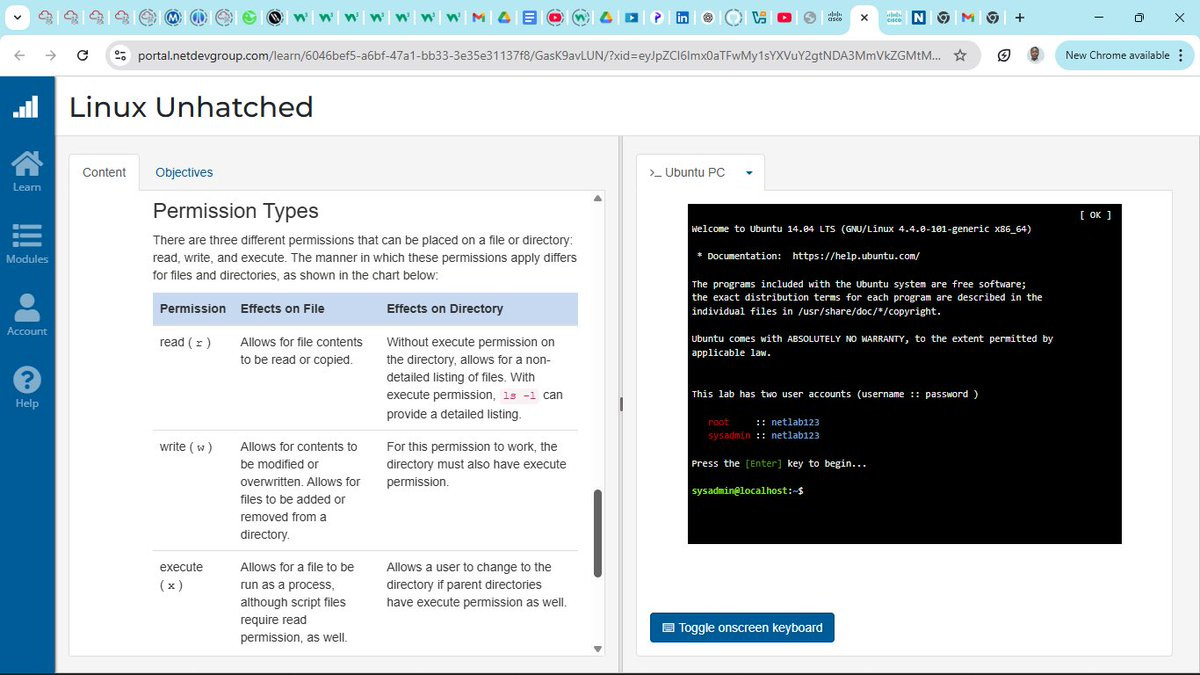Click the pane divider resize handle
This screenshot has height=675, width=1200.
pos(620,404)
